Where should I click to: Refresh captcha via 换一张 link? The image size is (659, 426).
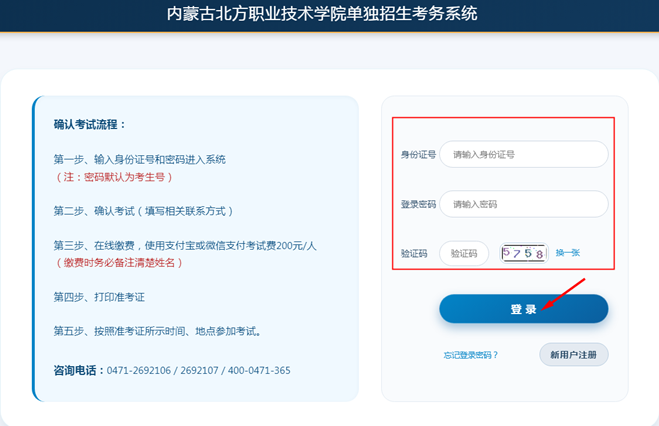click(567, 253)
